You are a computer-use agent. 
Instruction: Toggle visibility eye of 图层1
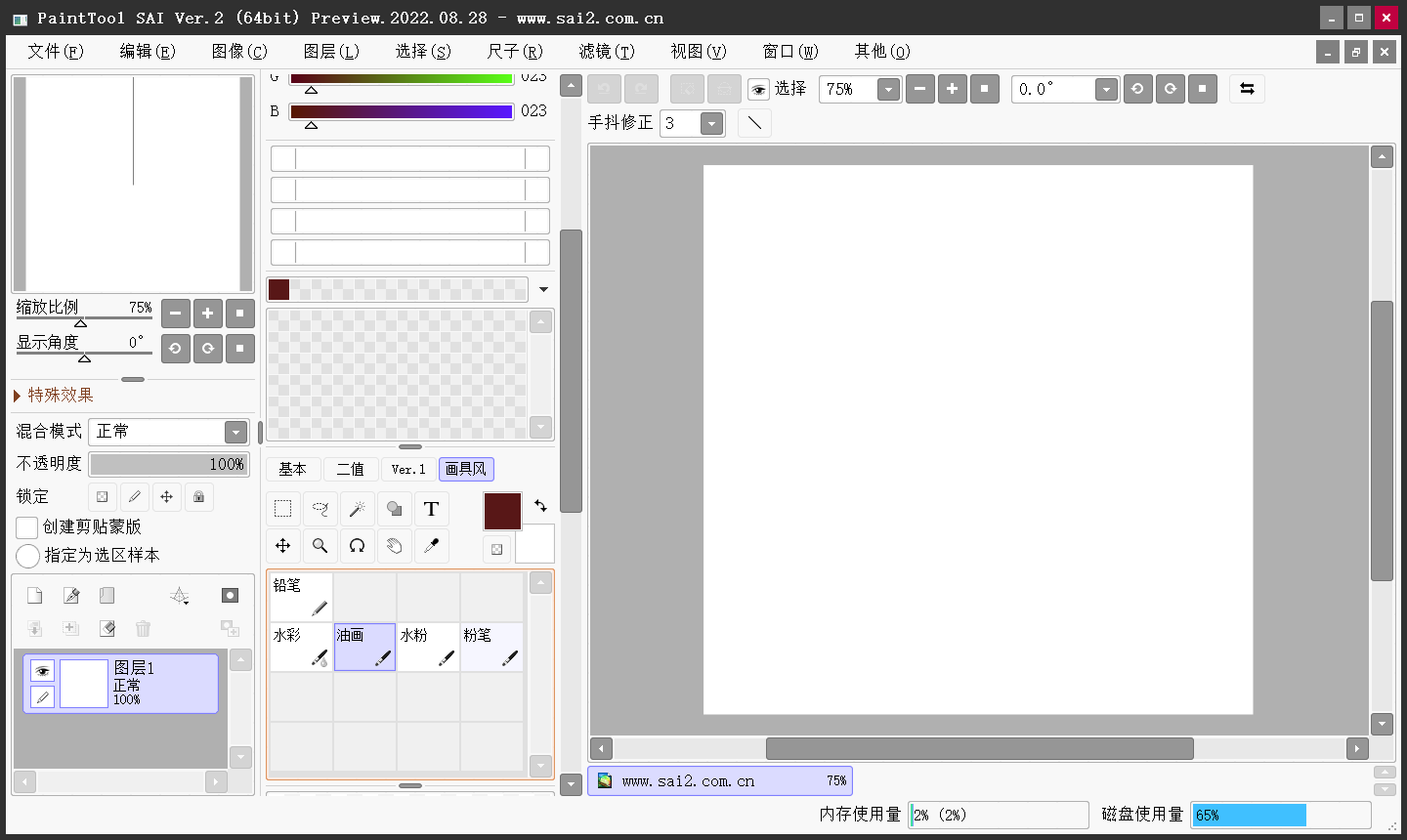coord(41,671)
